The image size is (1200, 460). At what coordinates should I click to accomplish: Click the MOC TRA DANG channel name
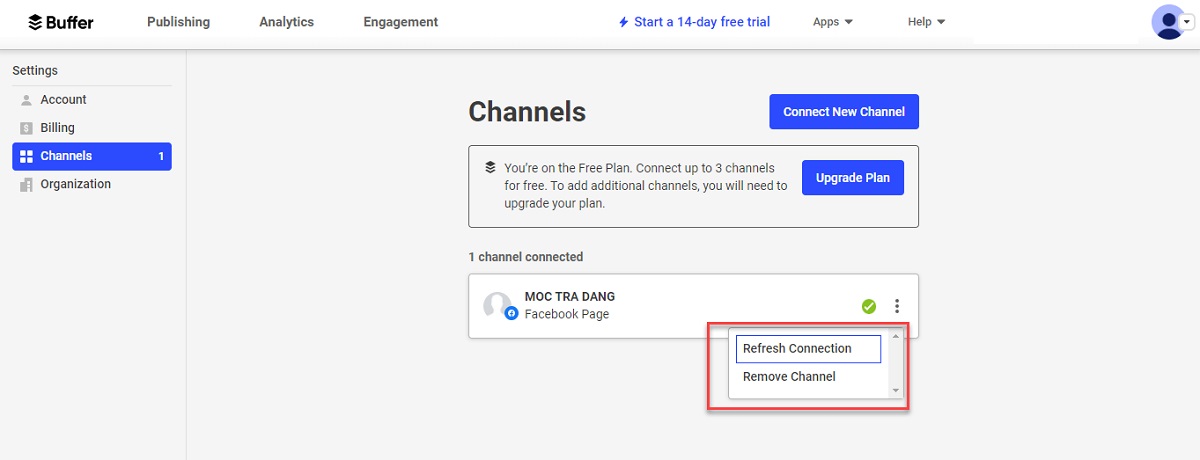coord(570,297)
